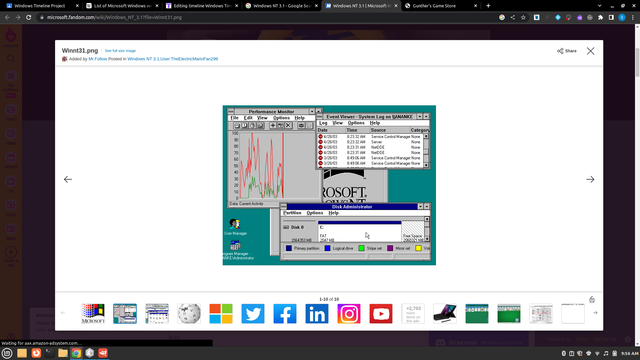Select the Microsoft four-square logo thumbnail

[221, 313]
